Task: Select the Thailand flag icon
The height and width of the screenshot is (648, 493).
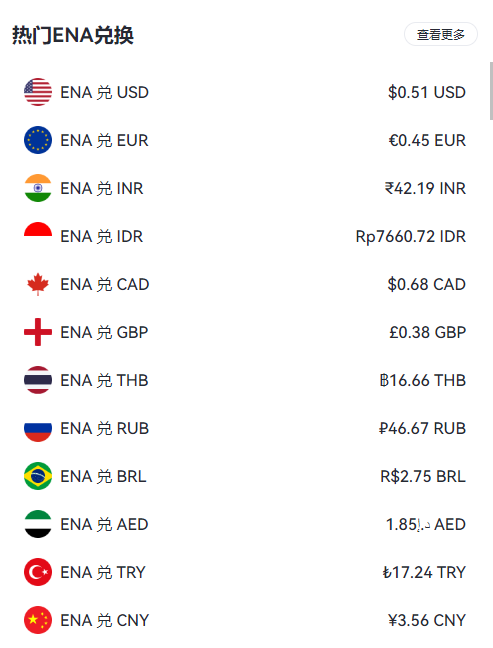Action: pyautogui.click(x=38, y=380)
